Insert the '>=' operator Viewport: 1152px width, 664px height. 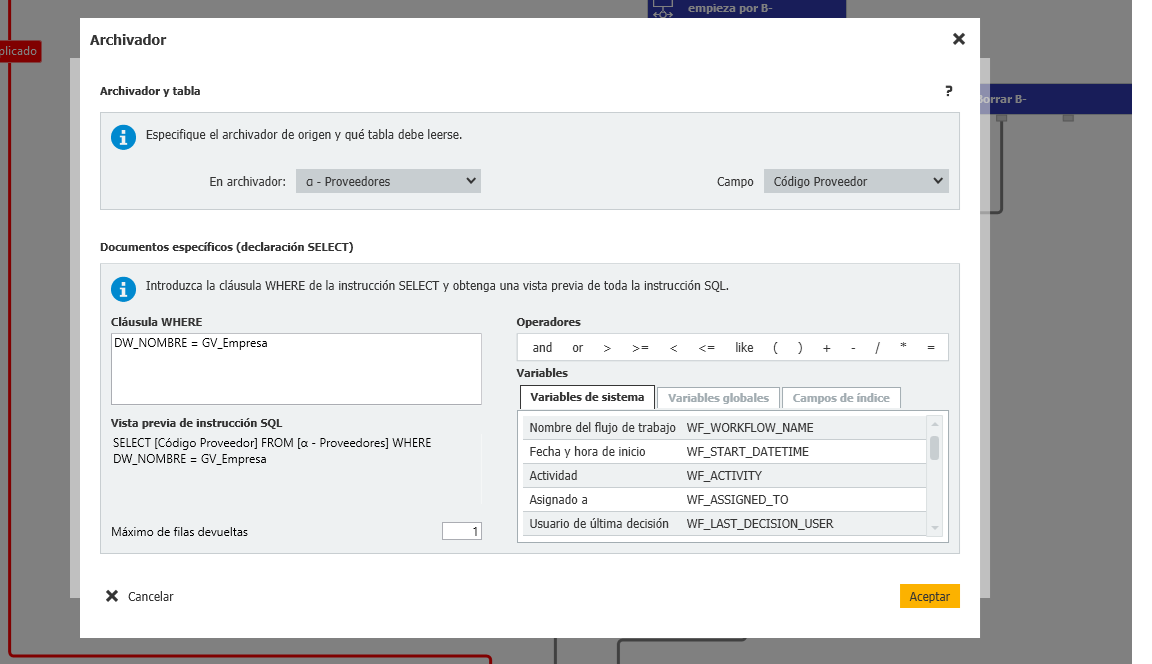pyautogui.click(x=640, y=348)
